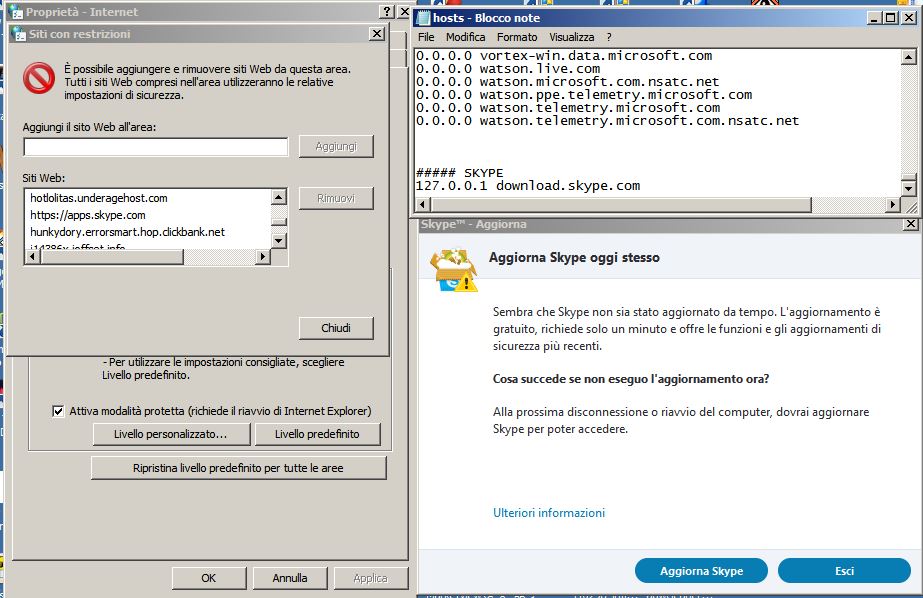Click line vortex-win.data.microsoft.com in Notepad
The height and width of the screenshot is (598, 923).
[x=564, y=56]
